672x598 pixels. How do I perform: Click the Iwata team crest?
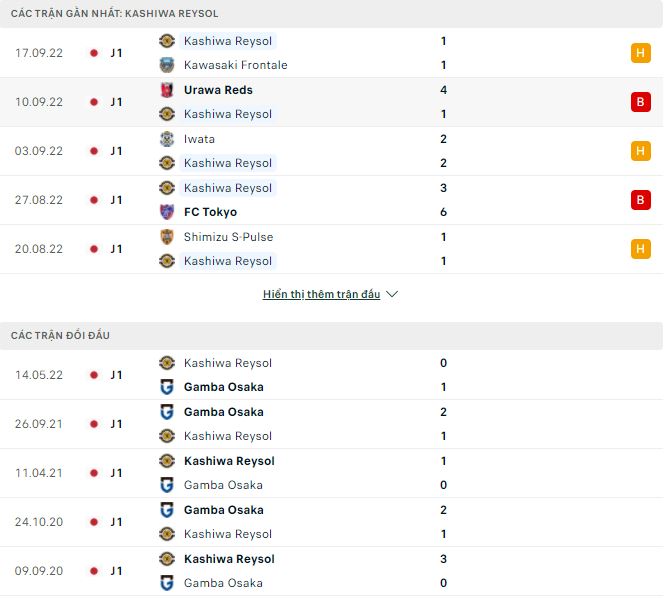pos(167,139)
